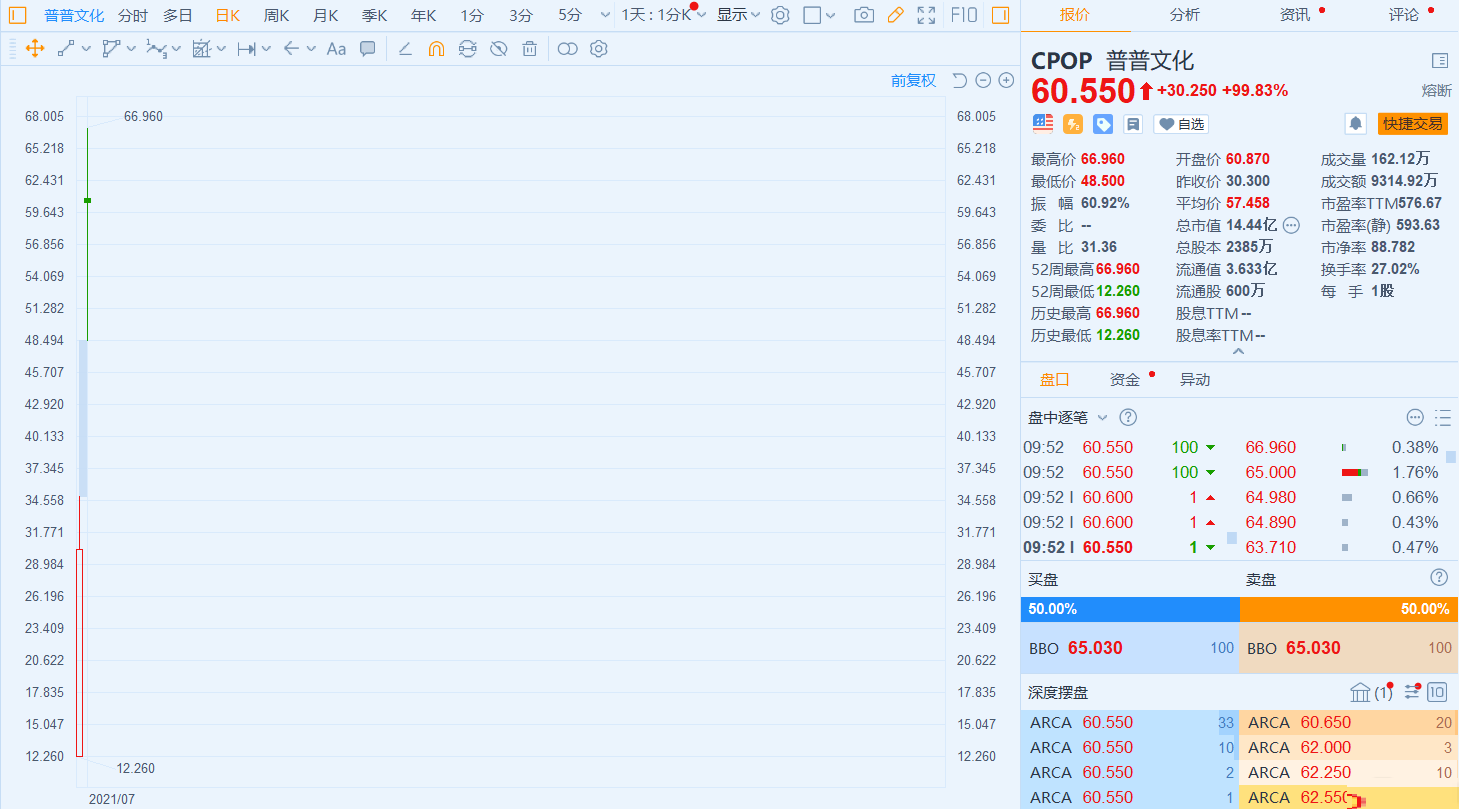Select the text annotation Aa tool
The width and height of the screenshot is (1459, 809).
(x=336, y=49)
